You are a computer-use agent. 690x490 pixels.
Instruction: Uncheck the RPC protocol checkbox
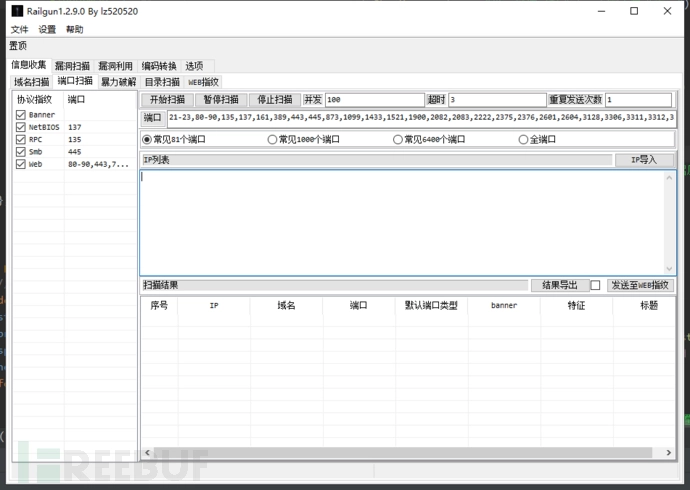pos(20,139)
